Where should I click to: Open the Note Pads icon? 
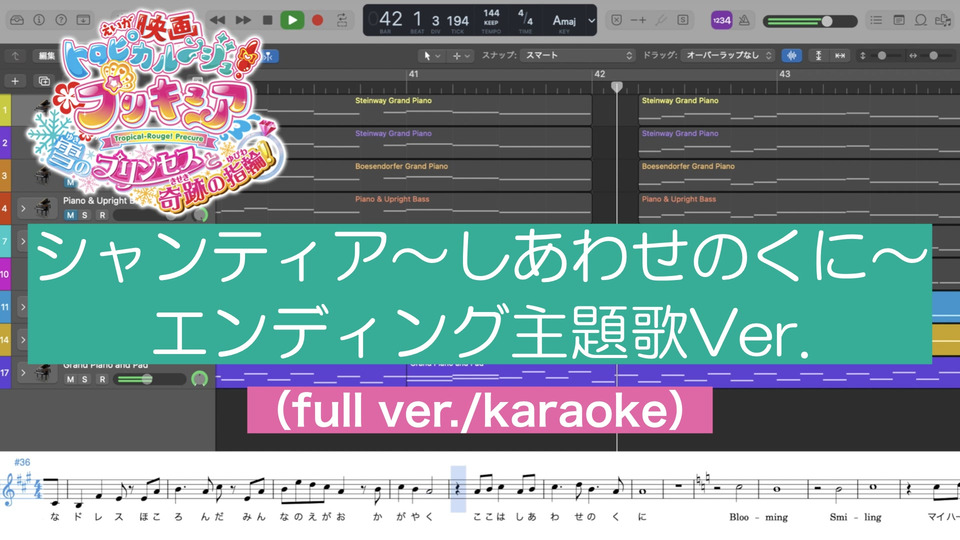898,20
